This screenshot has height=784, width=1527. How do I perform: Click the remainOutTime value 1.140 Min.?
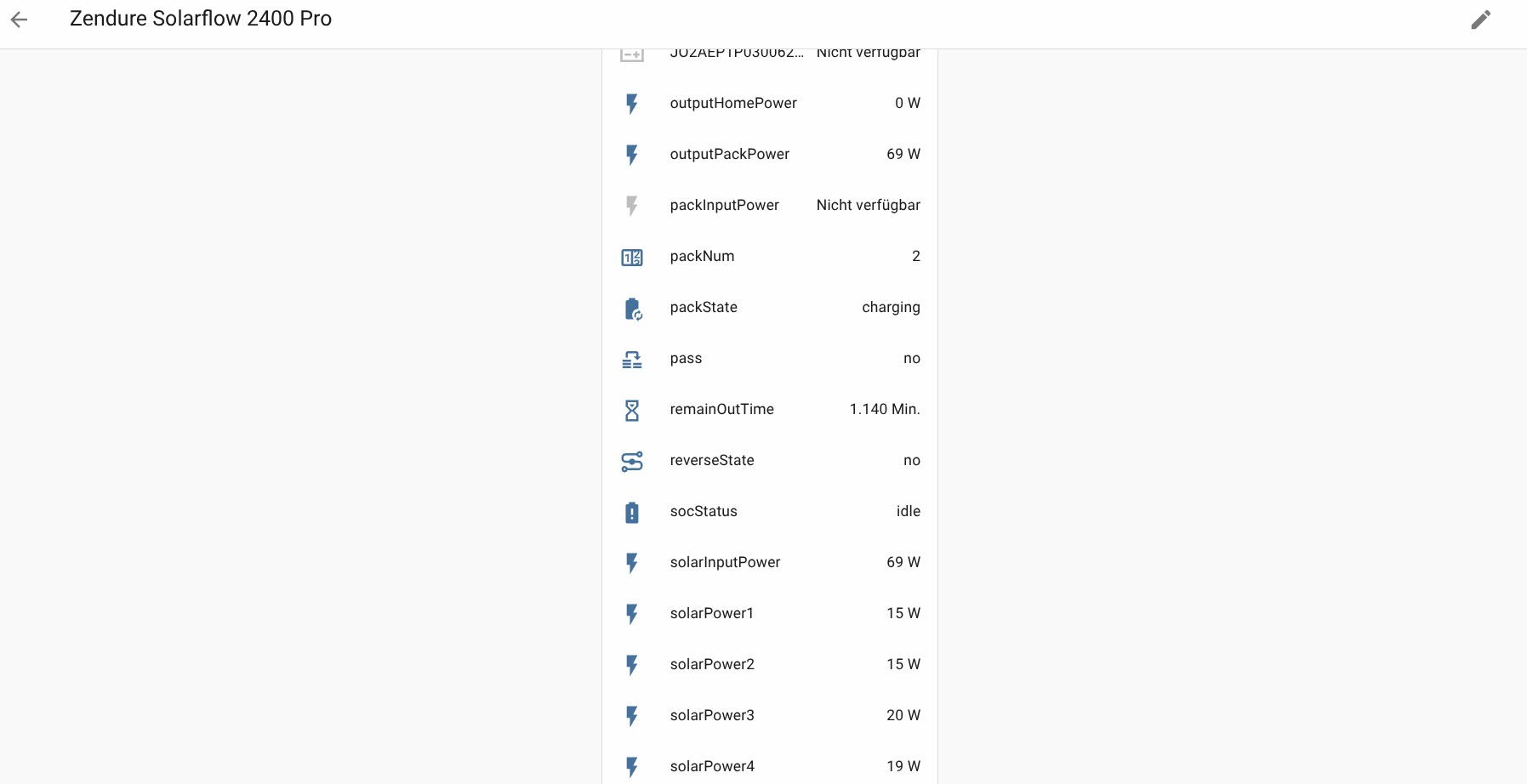(x=884, y=409)
